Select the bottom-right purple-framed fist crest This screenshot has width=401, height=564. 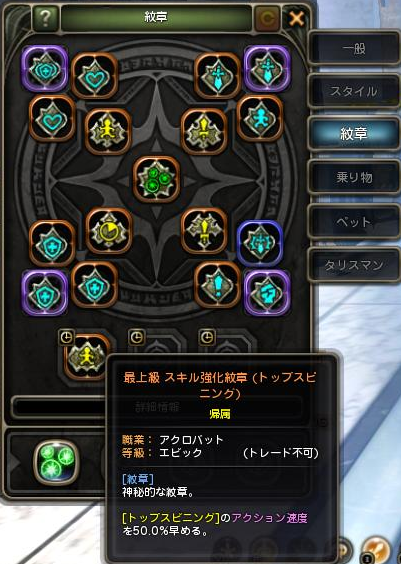click(x=267, y=292)
